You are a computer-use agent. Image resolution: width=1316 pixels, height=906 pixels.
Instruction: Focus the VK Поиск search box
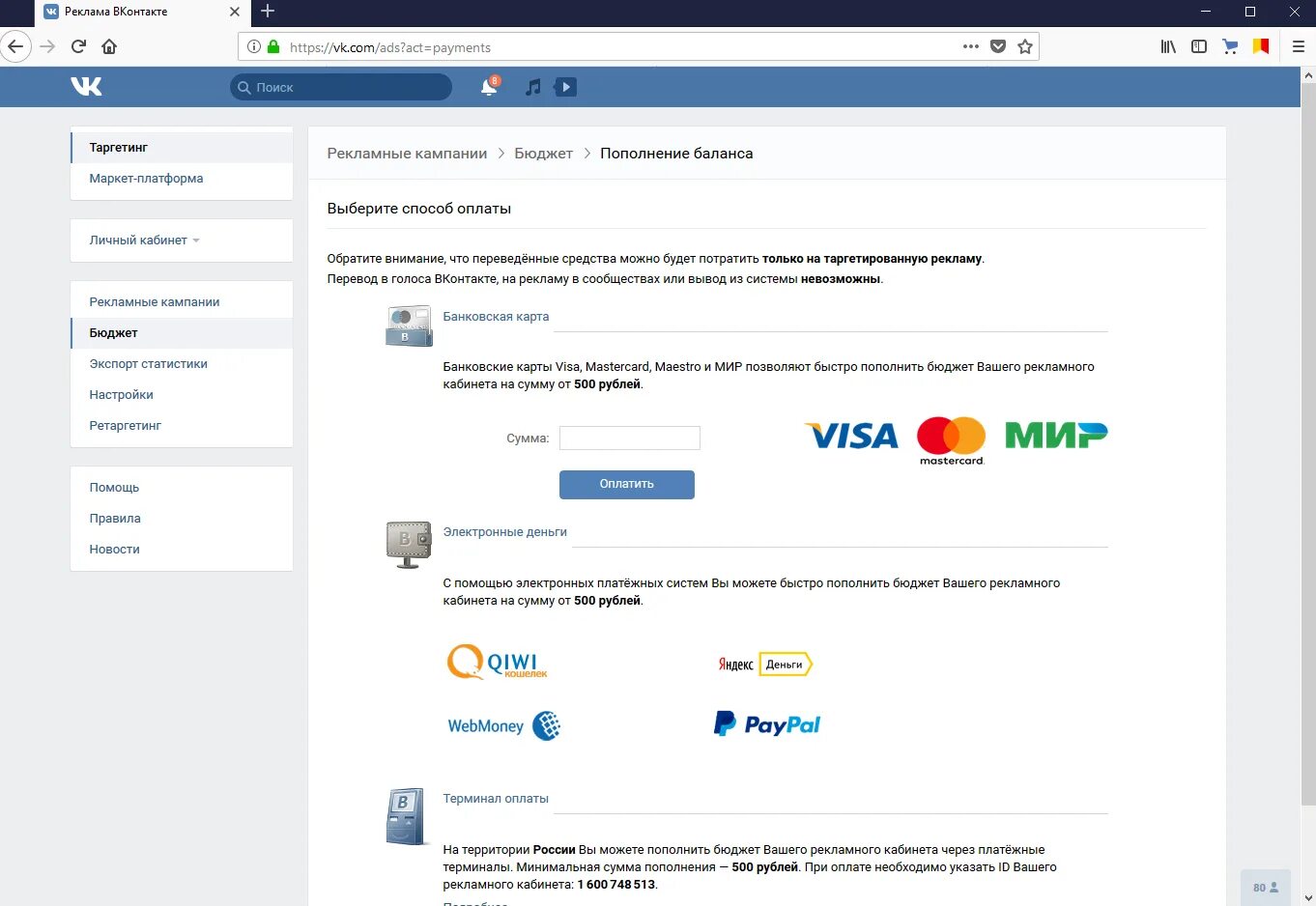(x=341, y=87)
